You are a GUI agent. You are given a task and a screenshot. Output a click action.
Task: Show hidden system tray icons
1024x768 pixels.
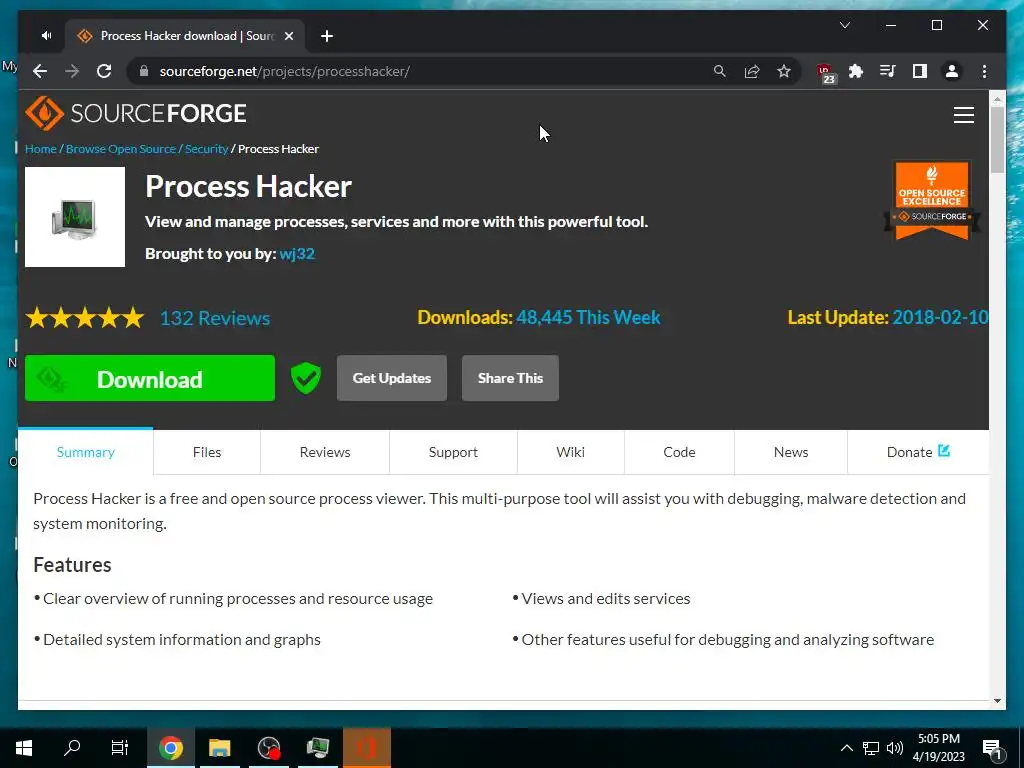[x=846, y=748]
